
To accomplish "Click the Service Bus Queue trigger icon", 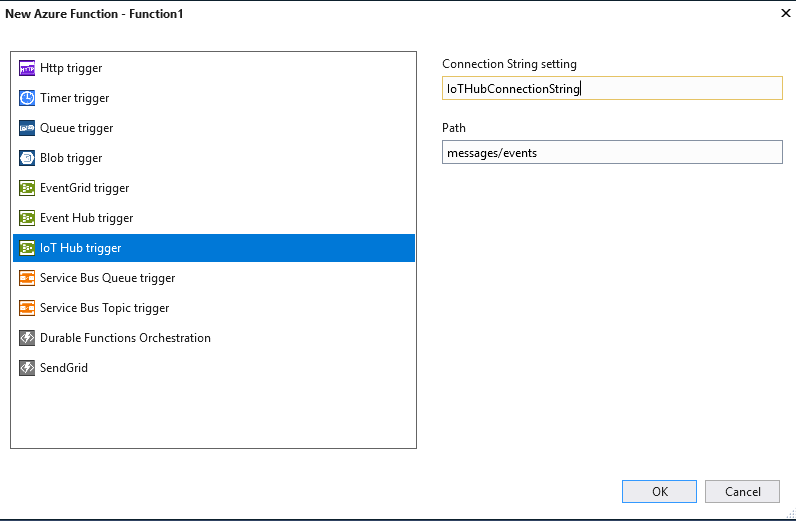I will tap(27, 278).
